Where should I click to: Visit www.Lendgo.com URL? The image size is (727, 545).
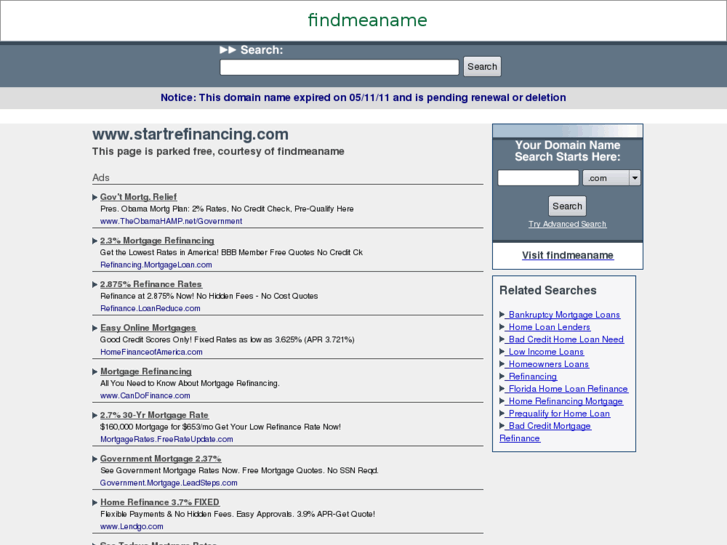pyautogui.click(x=132, y=526)
